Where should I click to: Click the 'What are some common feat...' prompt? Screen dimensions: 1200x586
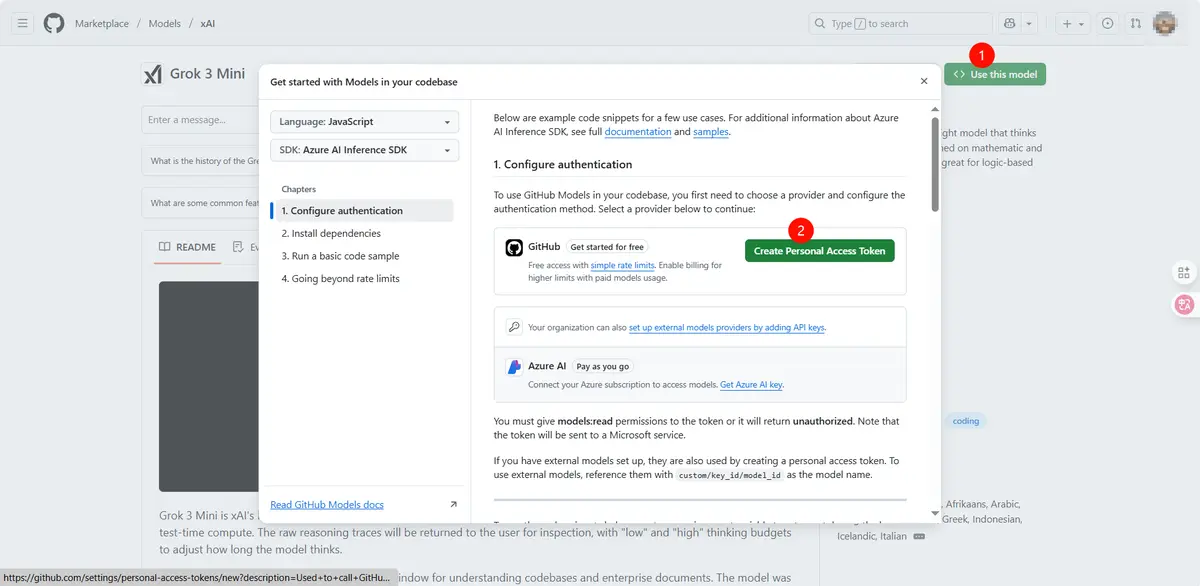(201, 203)
